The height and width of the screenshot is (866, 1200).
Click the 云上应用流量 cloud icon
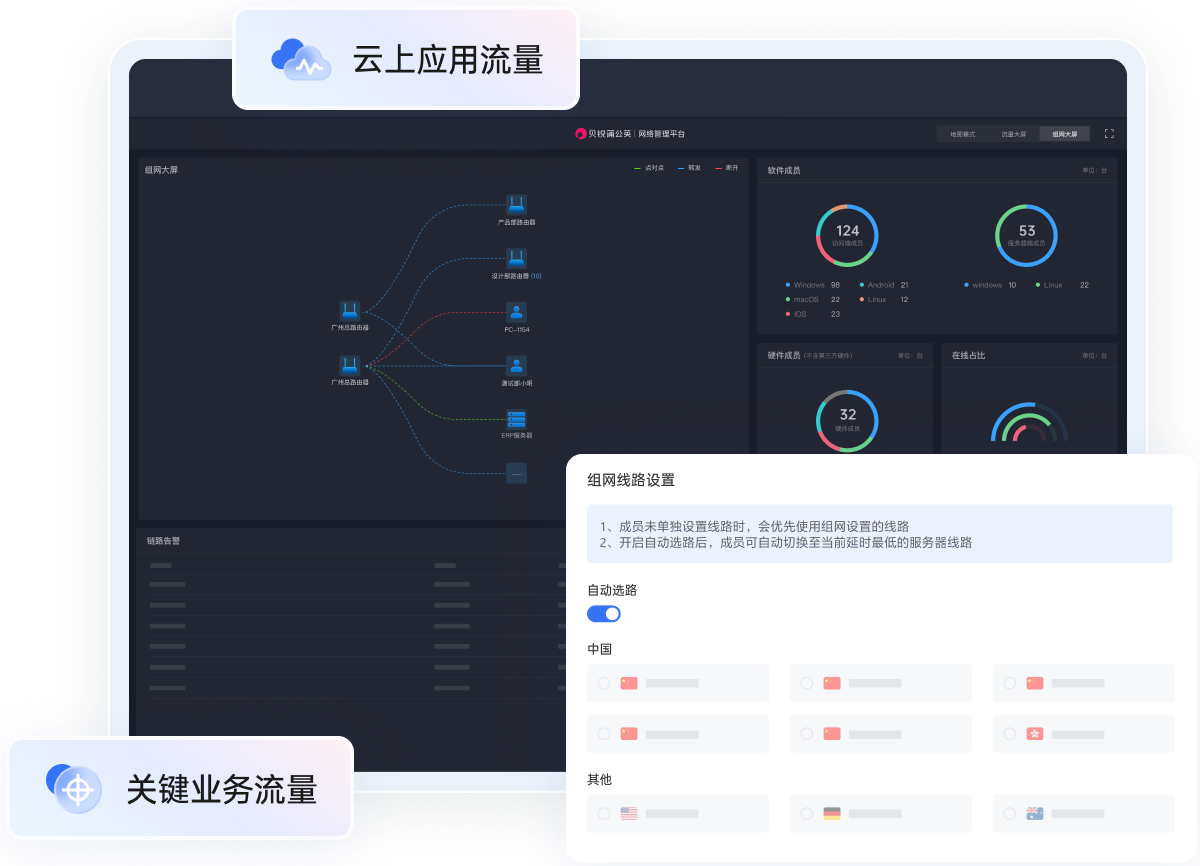301,59
